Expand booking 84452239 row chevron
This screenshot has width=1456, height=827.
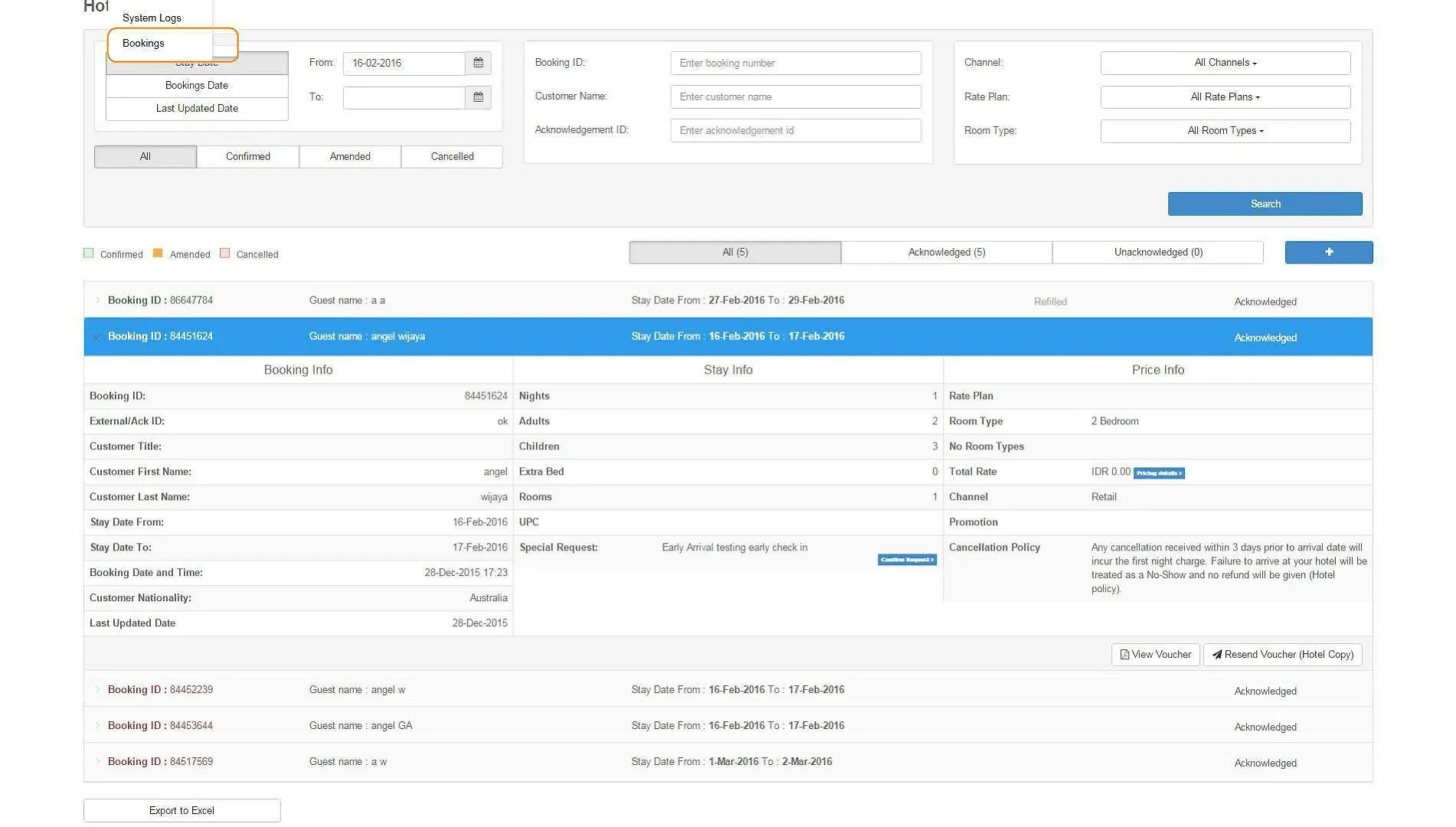(97, 689)
